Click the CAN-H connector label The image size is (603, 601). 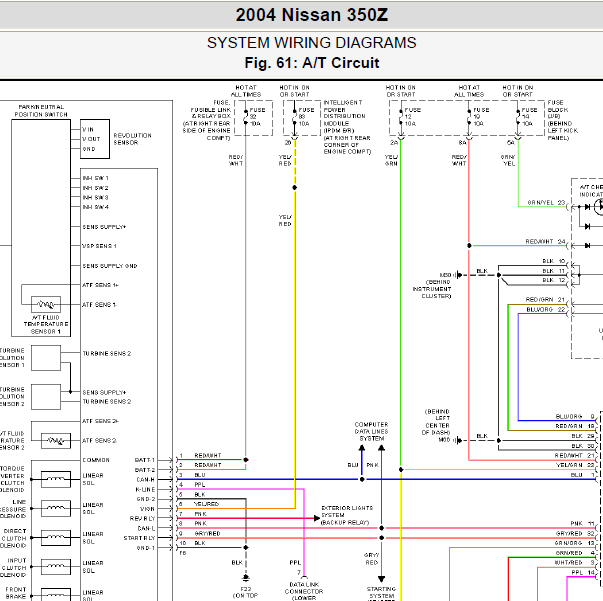(x=145, y=479)
